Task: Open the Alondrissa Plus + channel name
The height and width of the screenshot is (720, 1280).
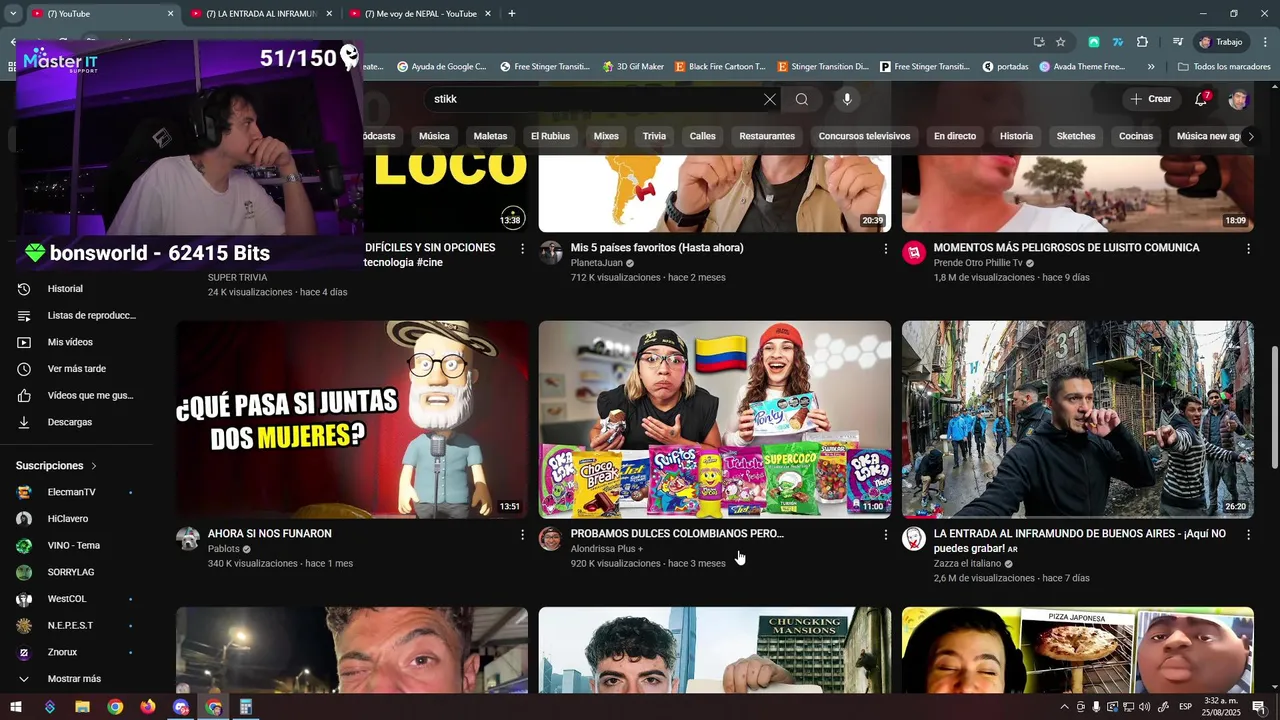Action: 607,549
